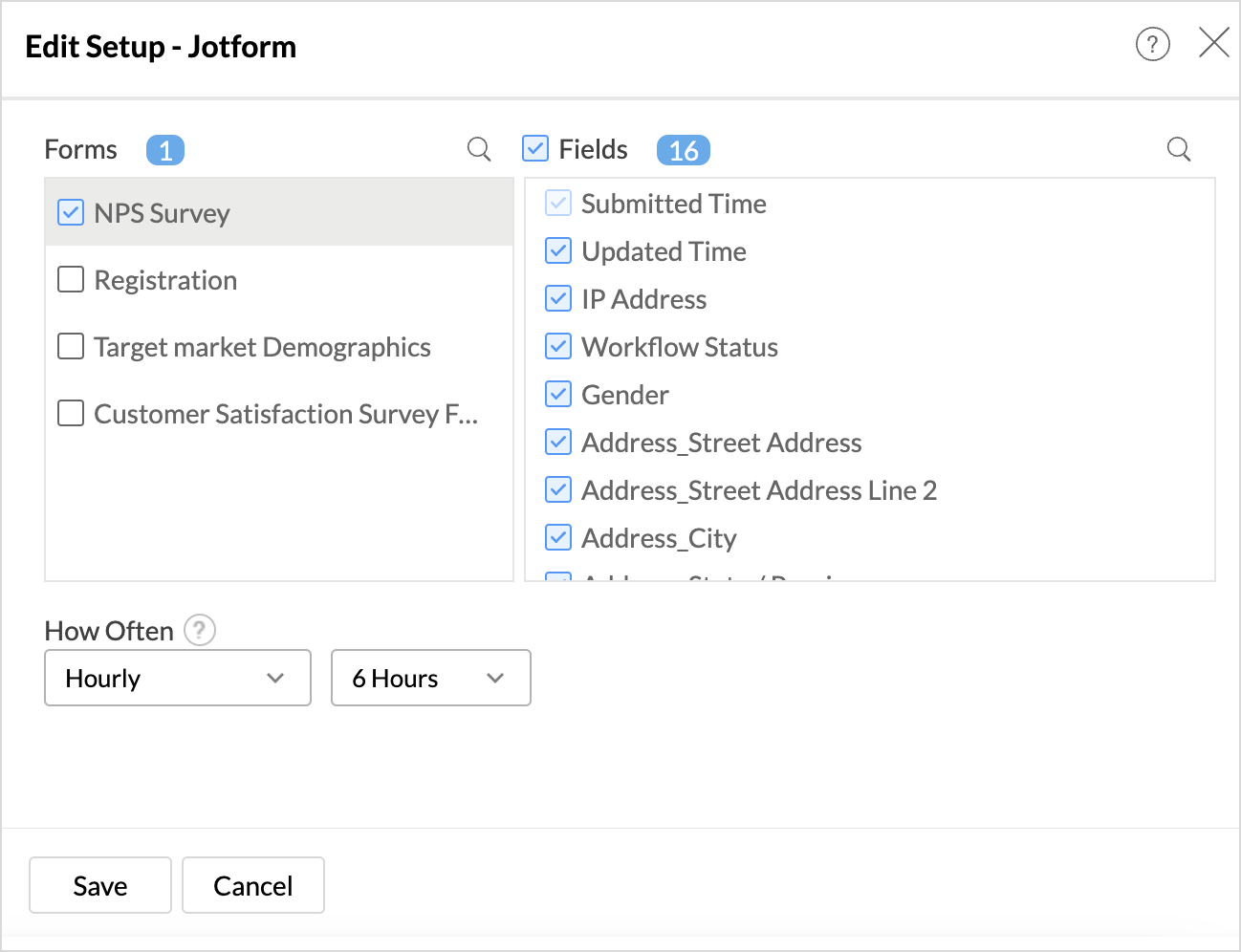Search the Forms list

pyautogui.click(x=479, y=149)
